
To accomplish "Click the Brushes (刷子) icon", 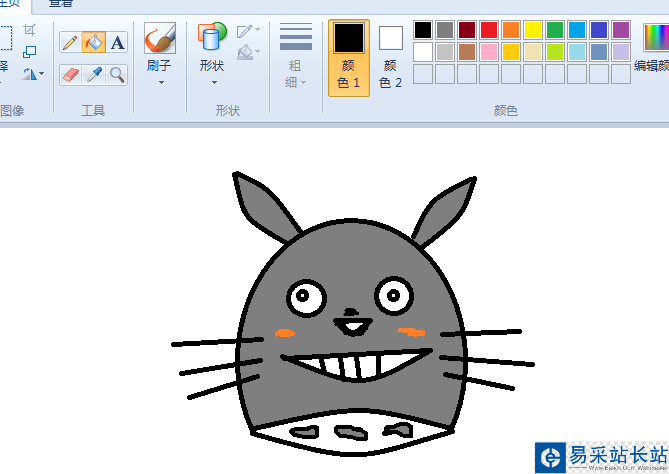I will point(160,38).
